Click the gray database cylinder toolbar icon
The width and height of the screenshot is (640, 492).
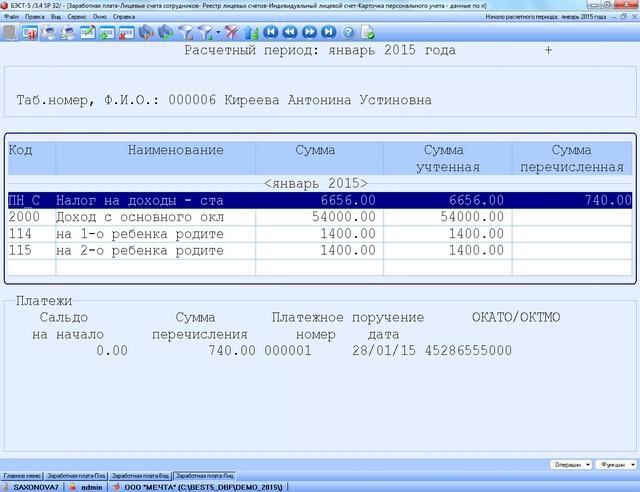pyautogui.click(x=10, y=32)
